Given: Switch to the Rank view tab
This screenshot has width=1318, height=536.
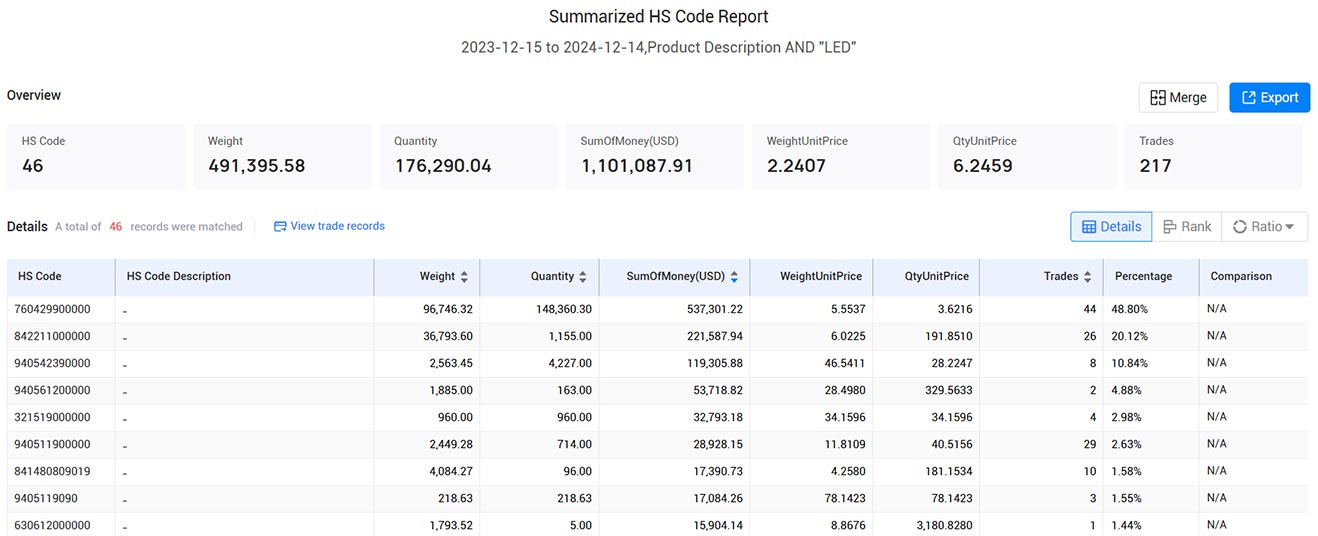Looking at the screenshot, I should click(1186, 227).
